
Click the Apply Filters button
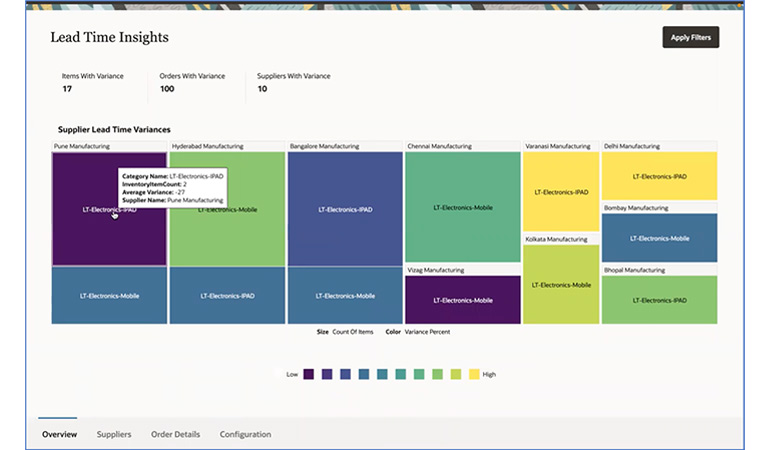pyautogui.click(x=690, y=37)
